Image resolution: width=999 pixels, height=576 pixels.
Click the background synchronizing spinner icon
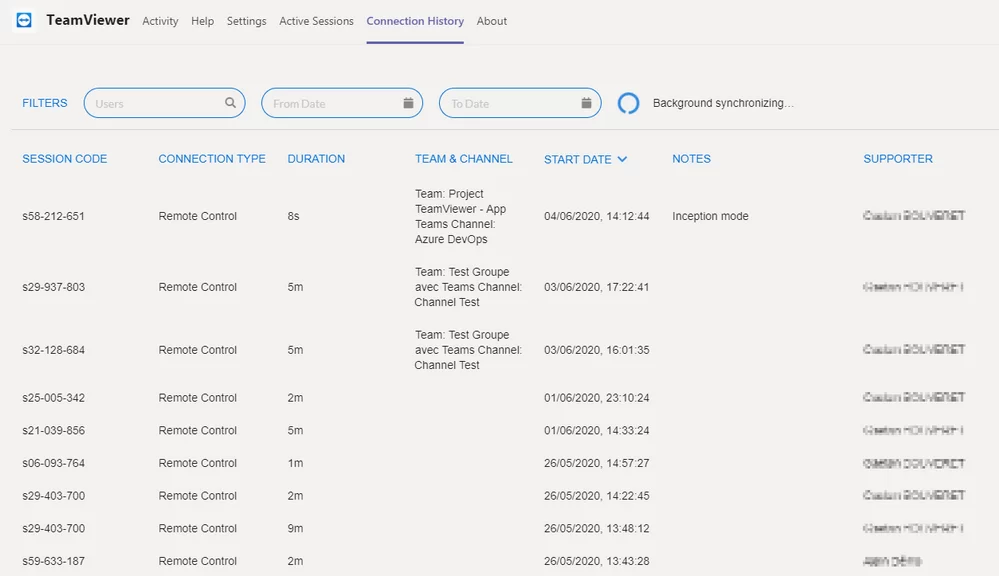(x=628, y=103)
